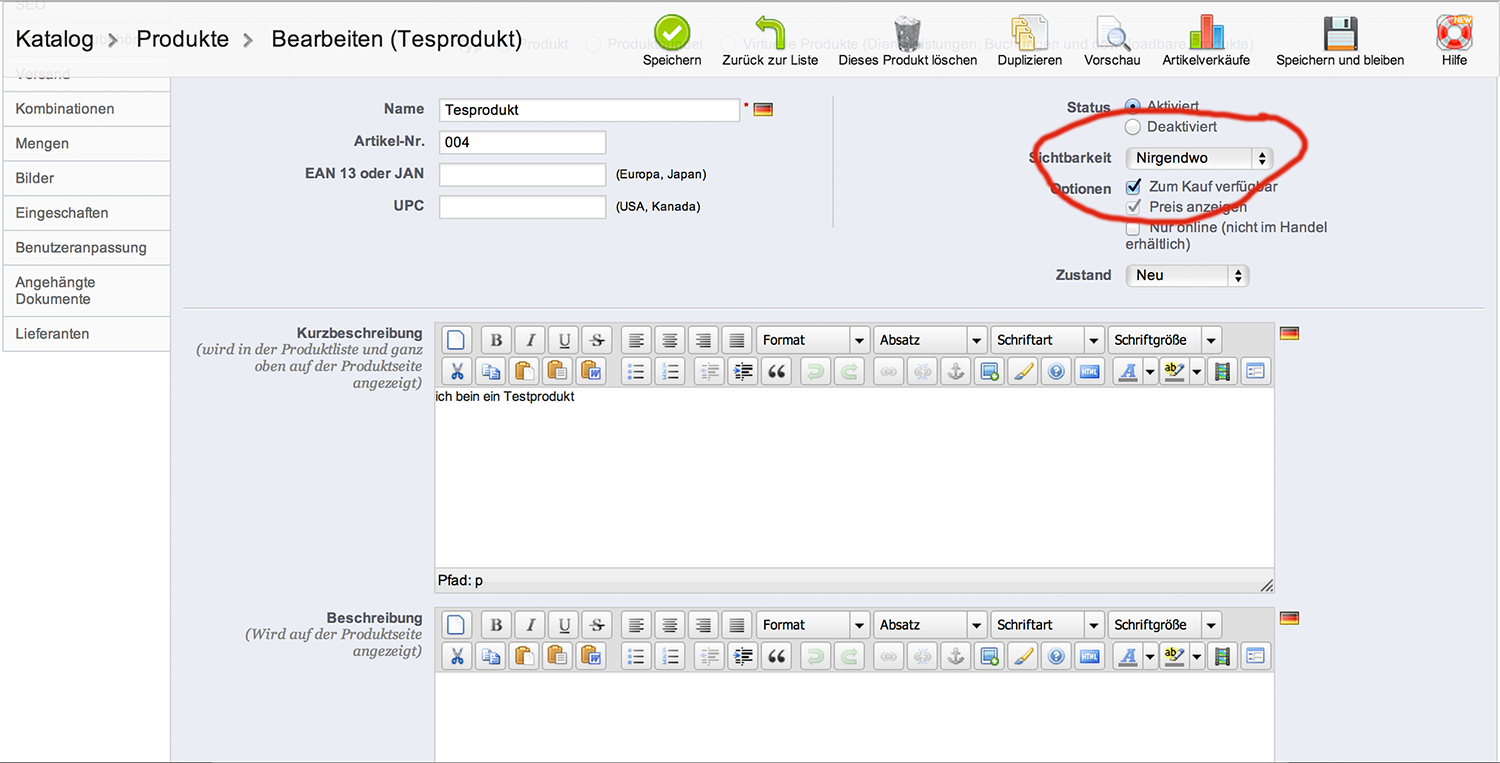The width and height of the screenshot is (1500, 763).
Task: Open the Eigenschaften tab
Action: (x=86, y=213)
